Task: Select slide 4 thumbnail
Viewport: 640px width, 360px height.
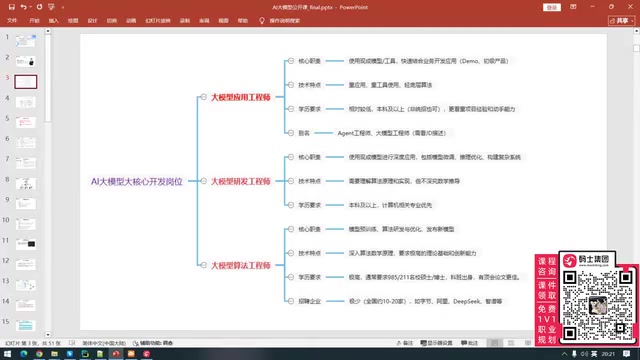Action: (25, 102)
